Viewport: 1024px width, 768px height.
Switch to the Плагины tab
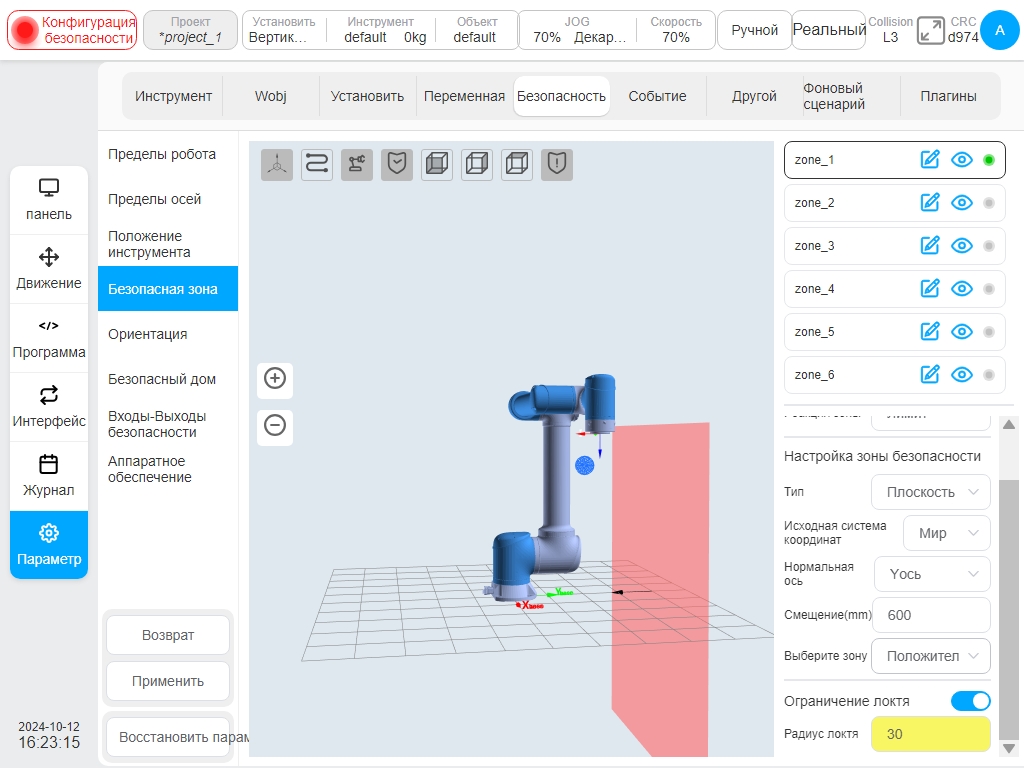(x=948, y=97)
